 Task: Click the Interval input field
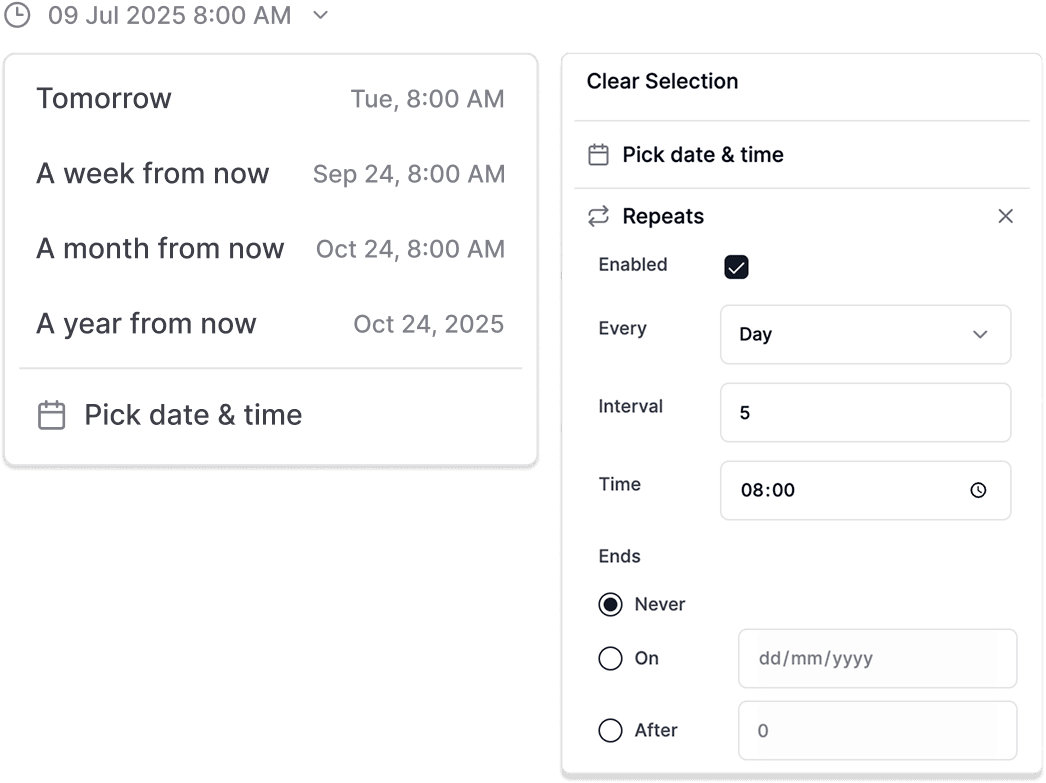(864, 412)
